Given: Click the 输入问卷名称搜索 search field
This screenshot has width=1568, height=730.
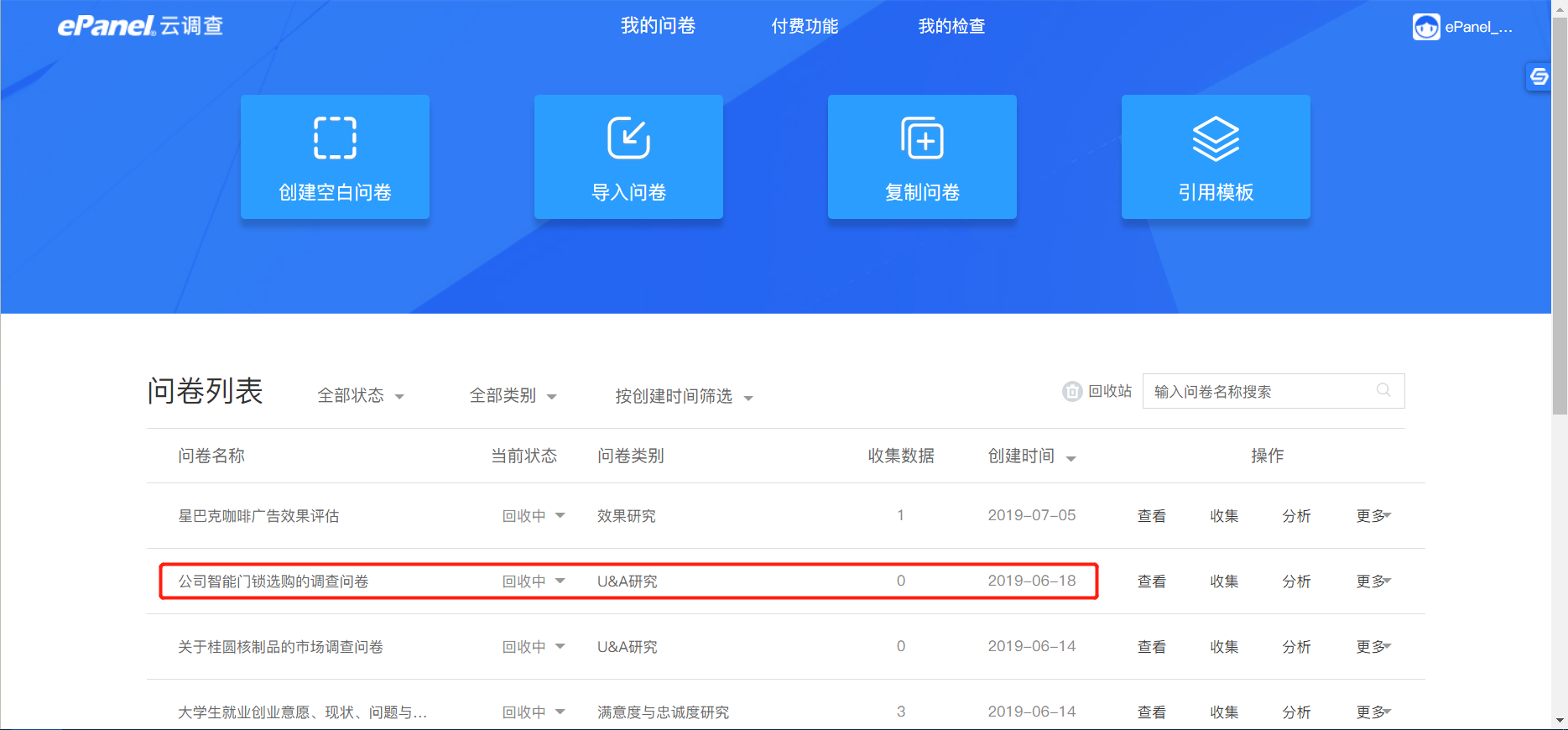Looking at the screenshot, I should pos(1274,391).
